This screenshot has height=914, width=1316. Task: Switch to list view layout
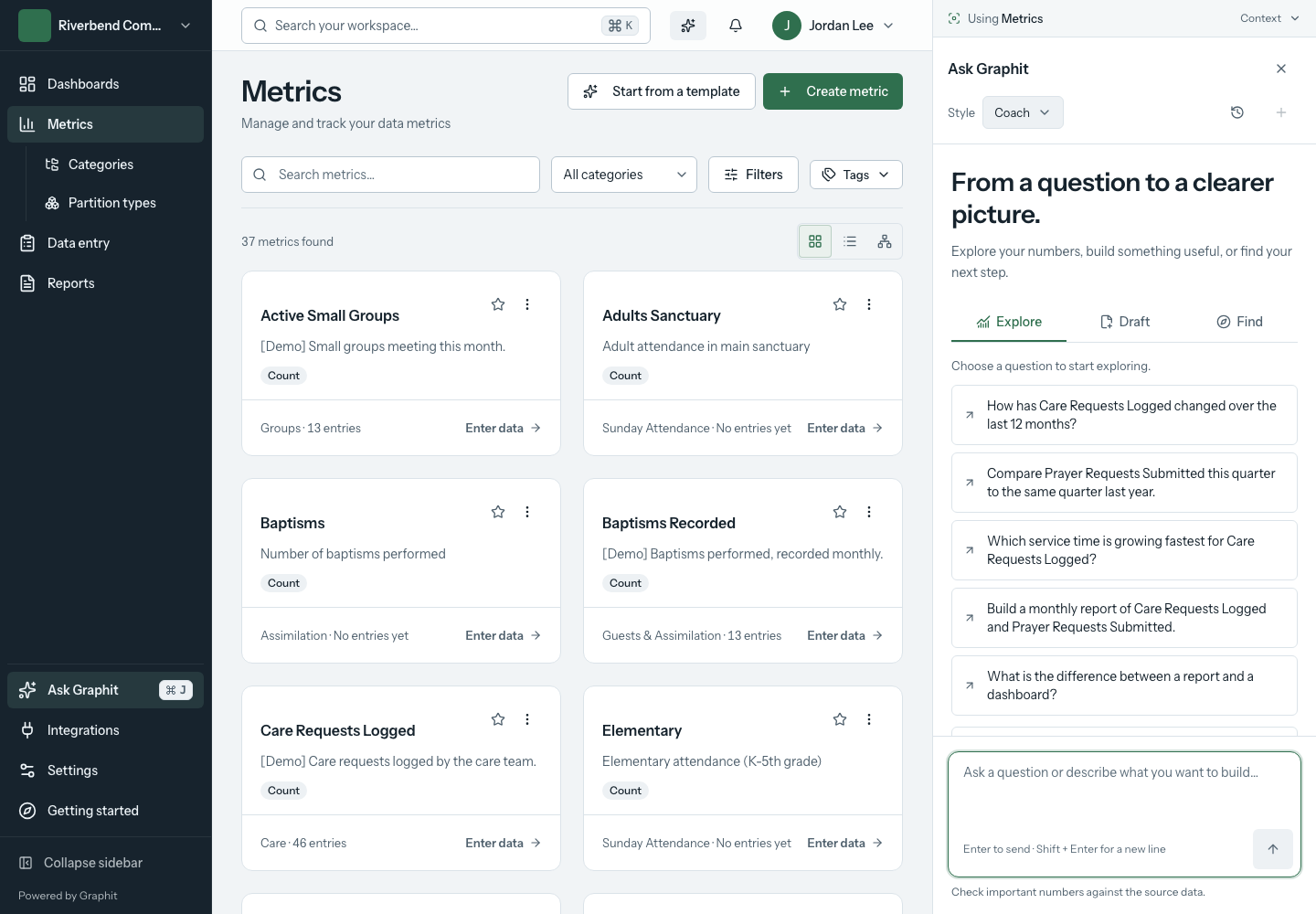[x=850, y=241]
